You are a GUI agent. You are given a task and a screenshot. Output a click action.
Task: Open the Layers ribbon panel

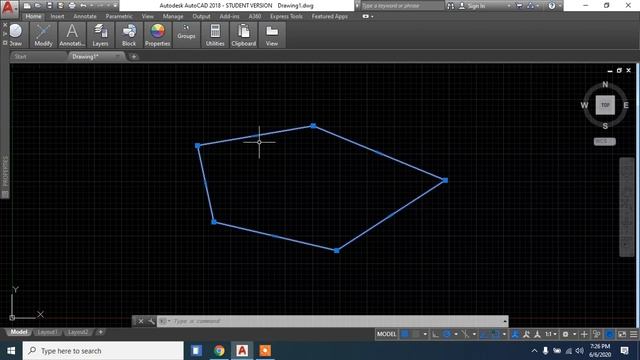point(100,35)
